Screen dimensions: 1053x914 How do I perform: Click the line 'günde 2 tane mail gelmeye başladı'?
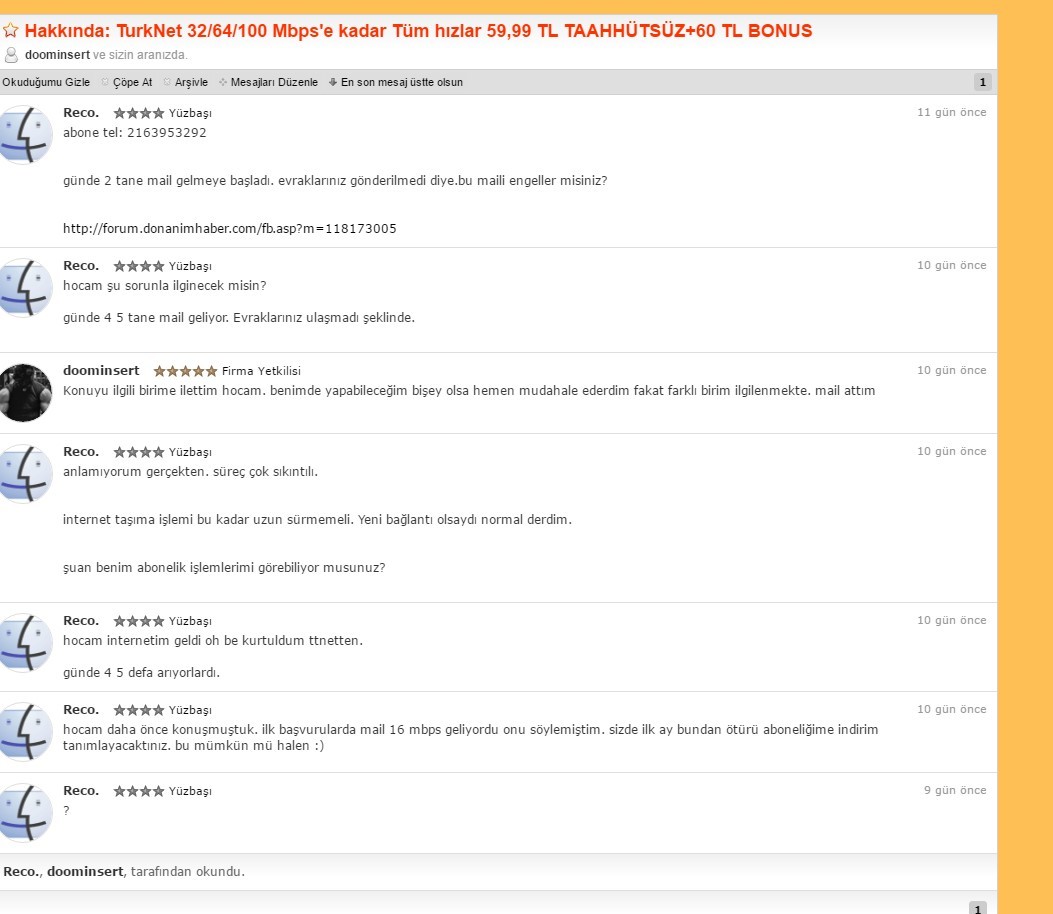(x=335, y=181)
